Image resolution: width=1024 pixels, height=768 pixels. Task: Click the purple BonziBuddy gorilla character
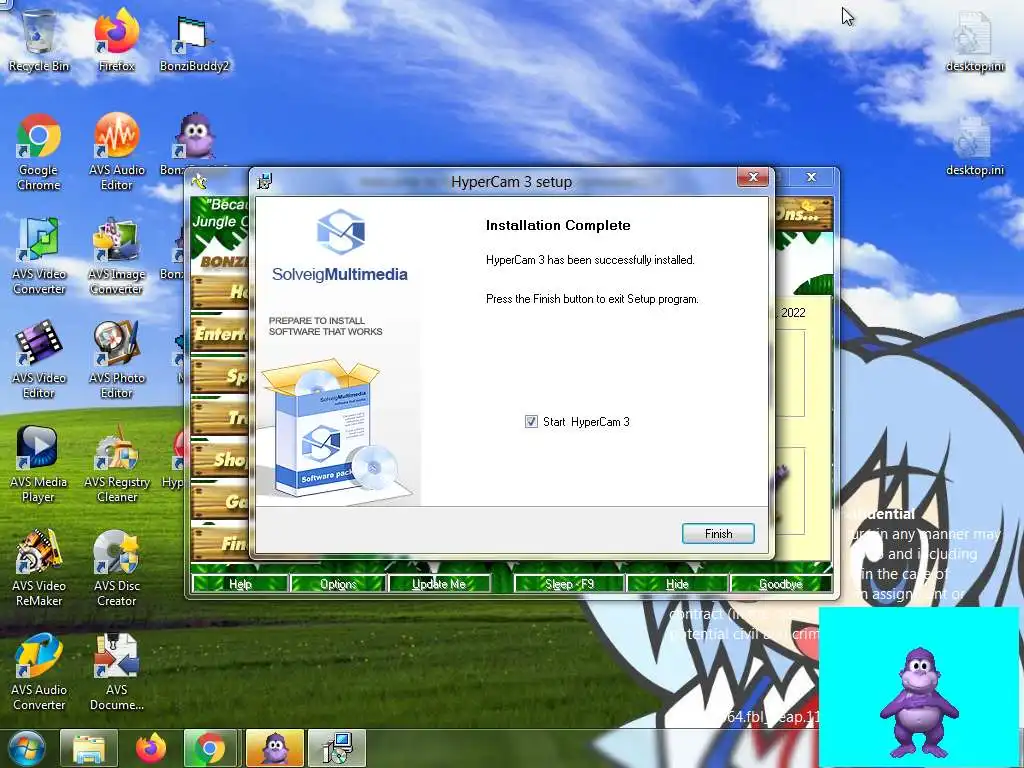pyautogui.click(x=918, y=702)
